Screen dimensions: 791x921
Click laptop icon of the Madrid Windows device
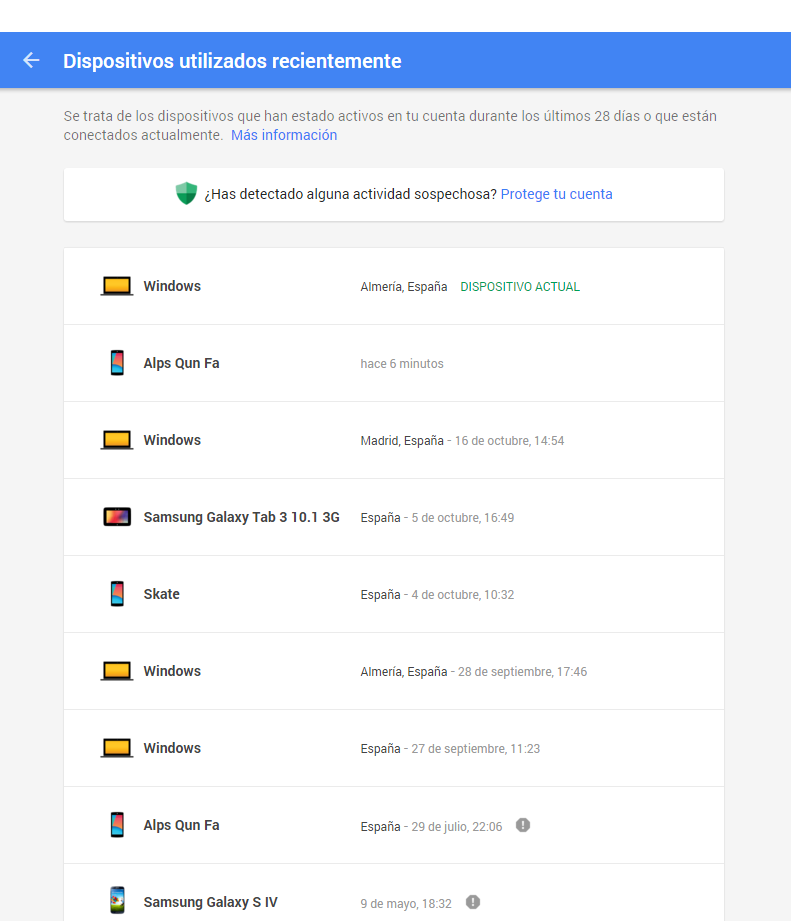[117, 440]
